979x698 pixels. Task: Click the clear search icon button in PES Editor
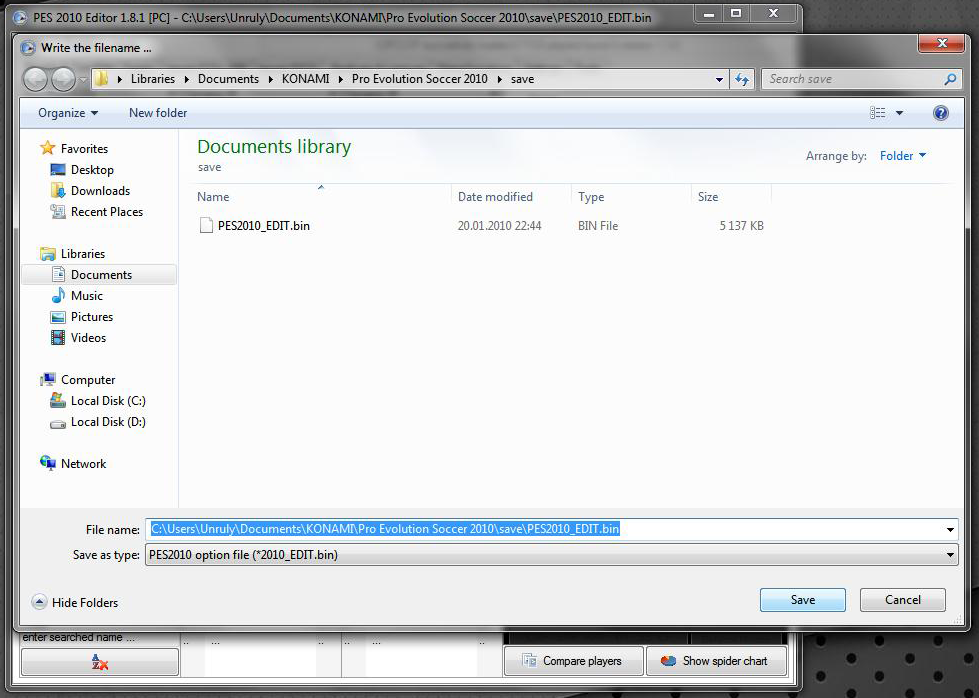100,662
